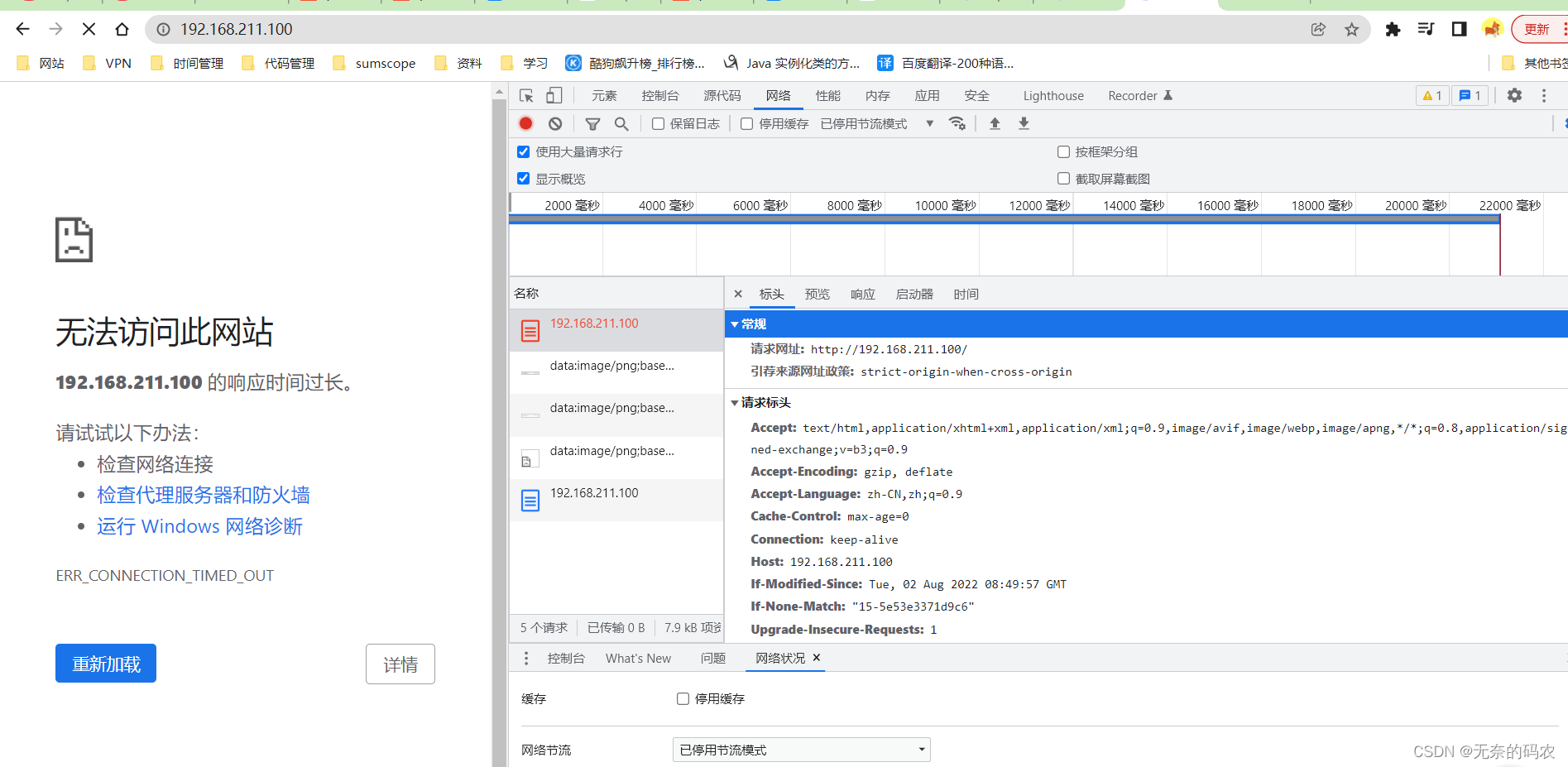1568x767 pixels.
Task: Open the extensions puzzle icon
Action: pos(1393,29)
